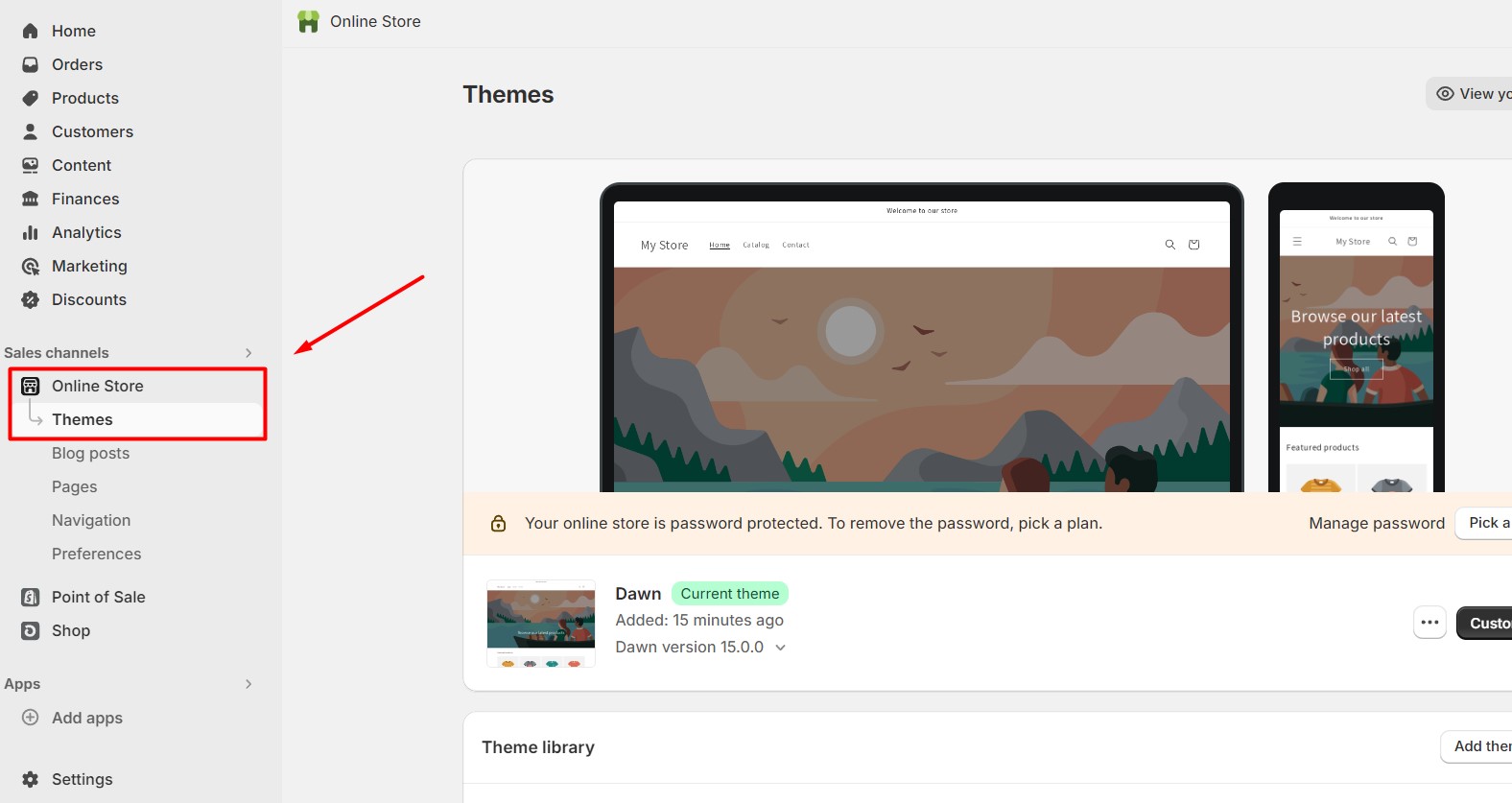Click the lock icon in password banner
1512x803 pixels.
(x=498, y=523)
